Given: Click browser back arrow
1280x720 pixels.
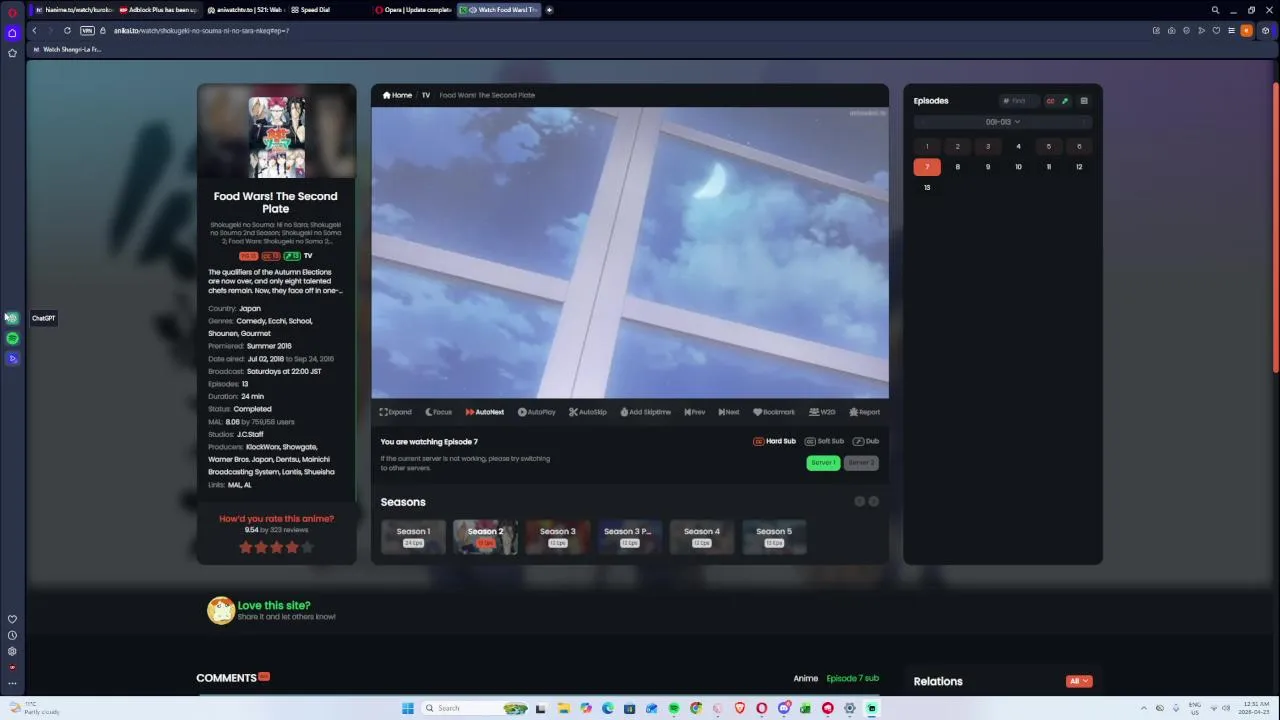Looking at the screenshot, I should 34,31.
